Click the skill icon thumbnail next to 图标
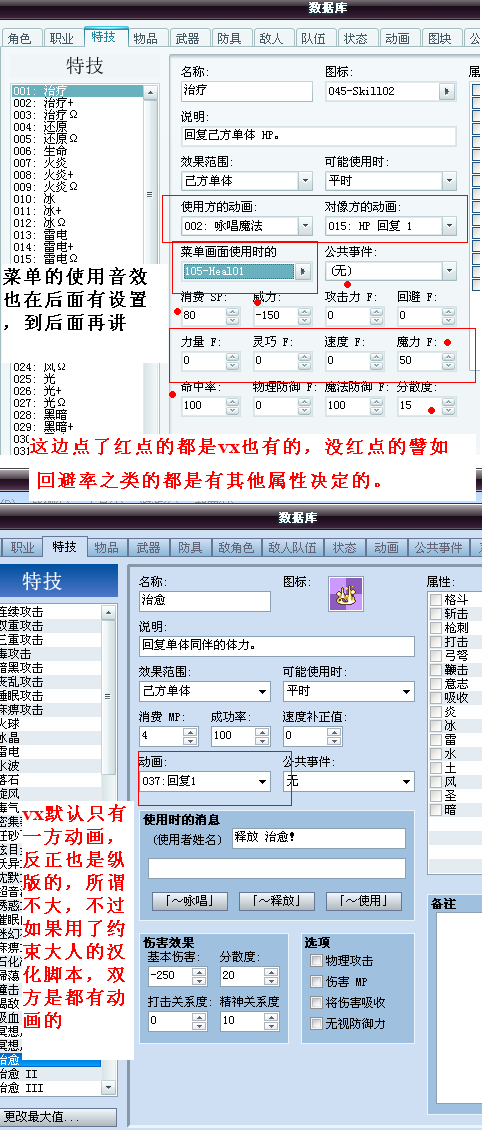The height and width of the screenshot is (1130, 482). [346, 594]
